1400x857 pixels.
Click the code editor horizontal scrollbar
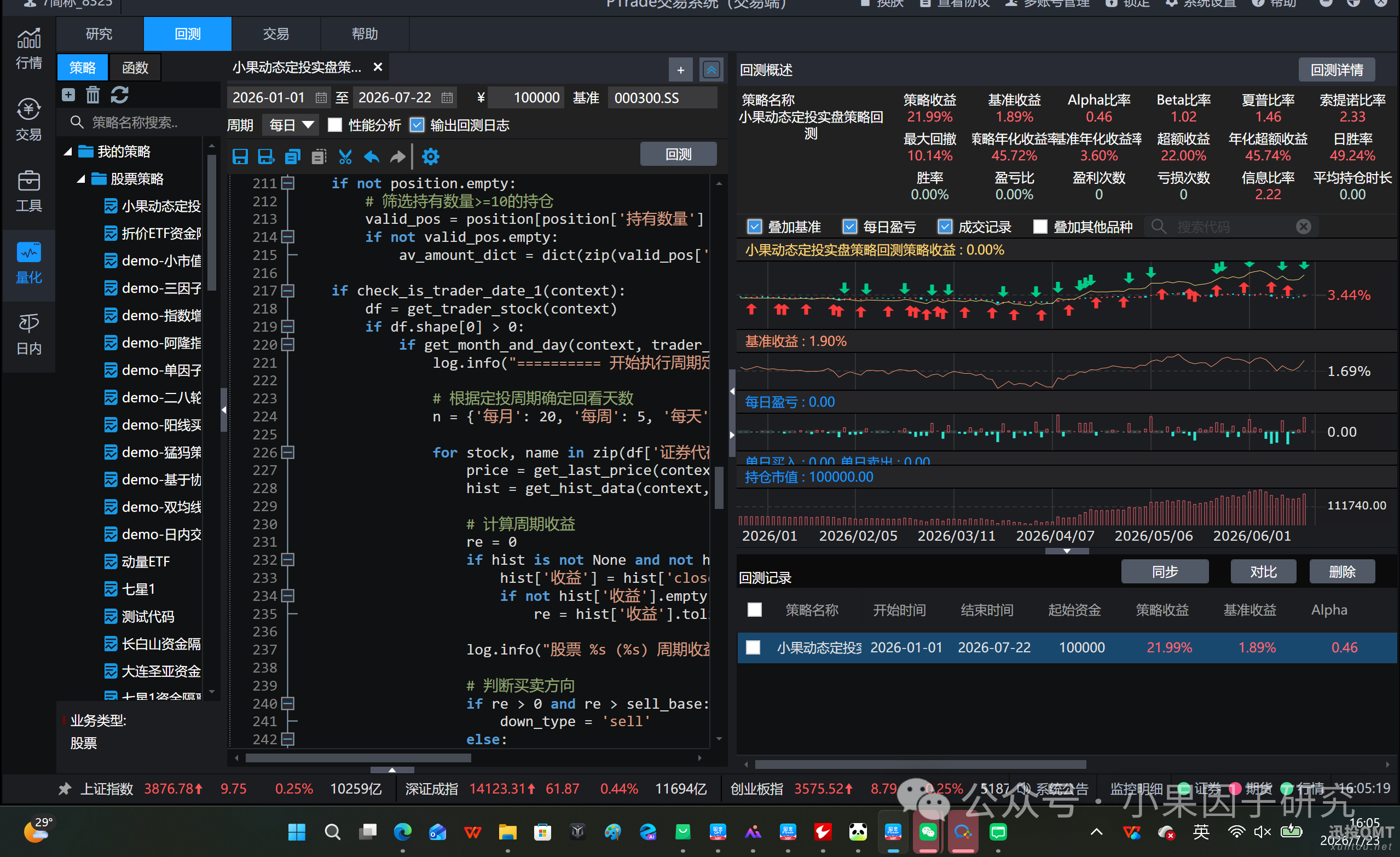[x=358, y=757]
